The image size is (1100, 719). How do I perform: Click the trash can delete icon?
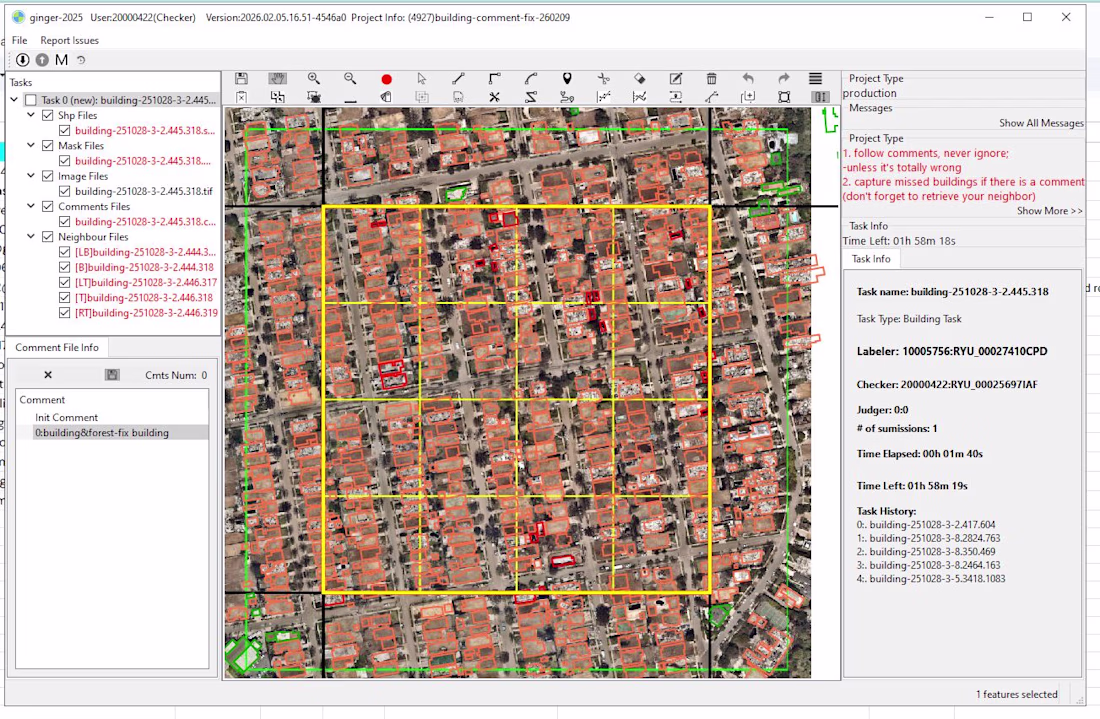(711, 79)
